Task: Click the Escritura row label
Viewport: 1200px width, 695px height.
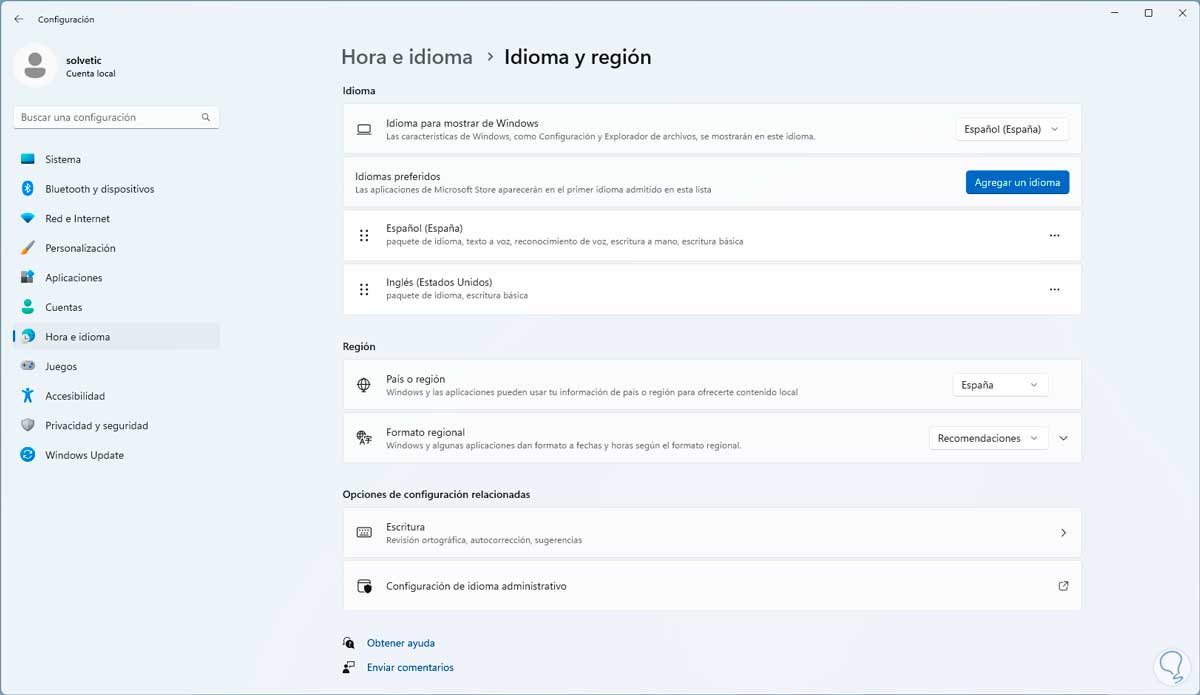Action: pyautogui.click(x=405, y=527)
